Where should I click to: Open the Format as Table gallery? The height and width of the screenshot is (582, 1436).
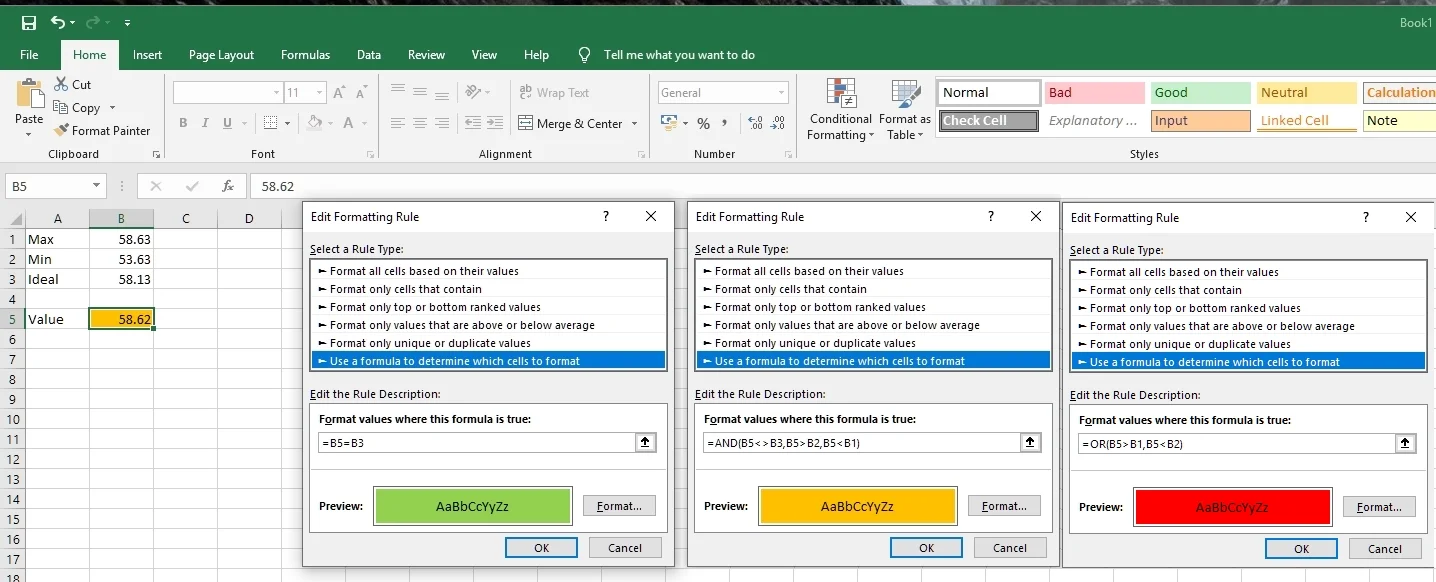click(905, 110)
